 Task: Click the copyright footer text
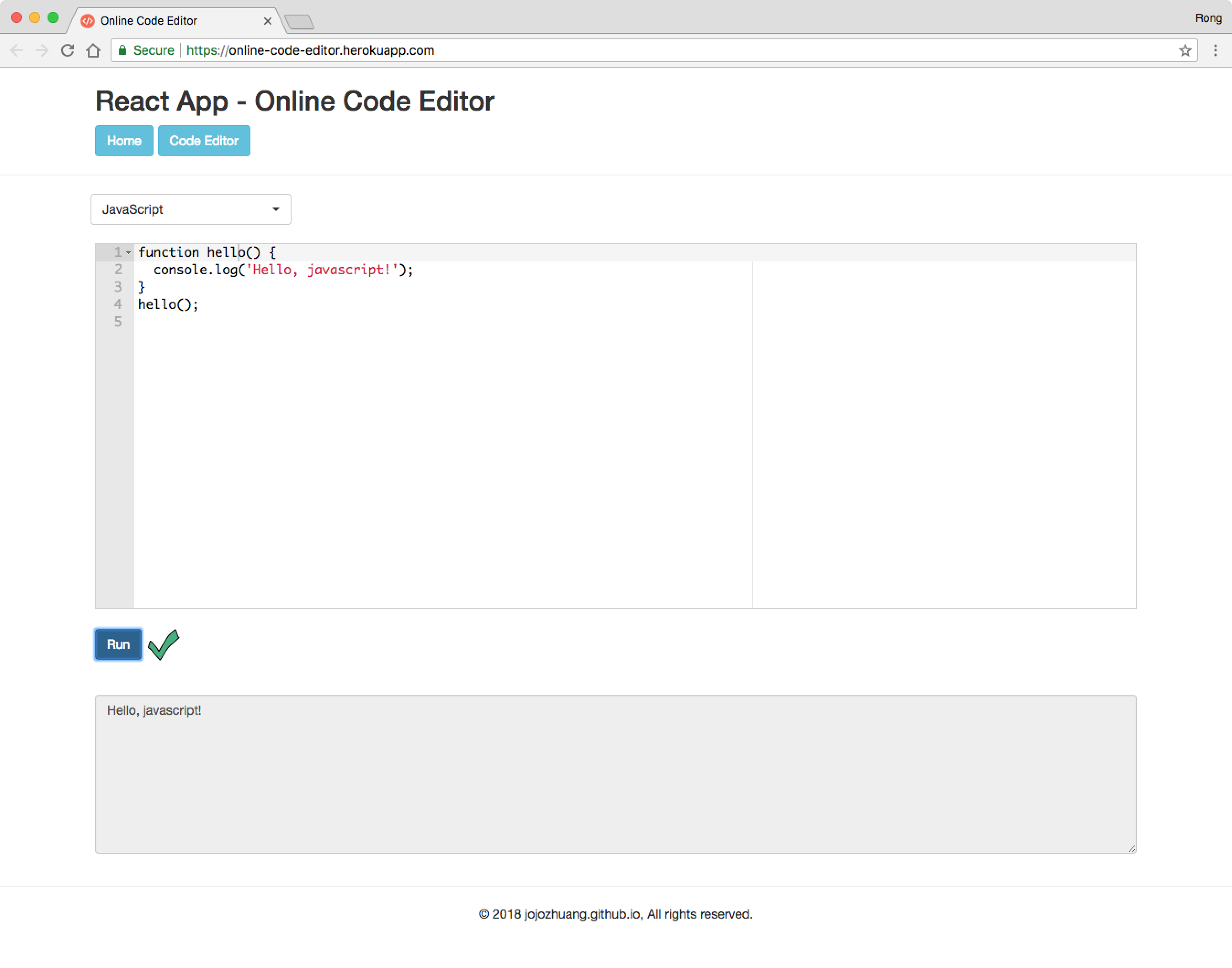click(616, 914)
